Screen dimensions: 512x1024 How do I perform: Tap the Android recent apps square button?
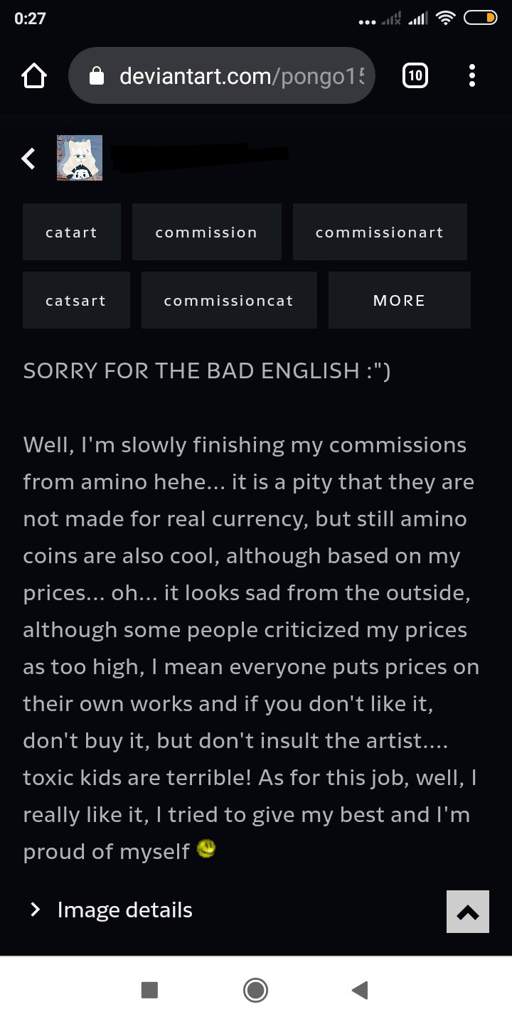[x=150, y=991]
